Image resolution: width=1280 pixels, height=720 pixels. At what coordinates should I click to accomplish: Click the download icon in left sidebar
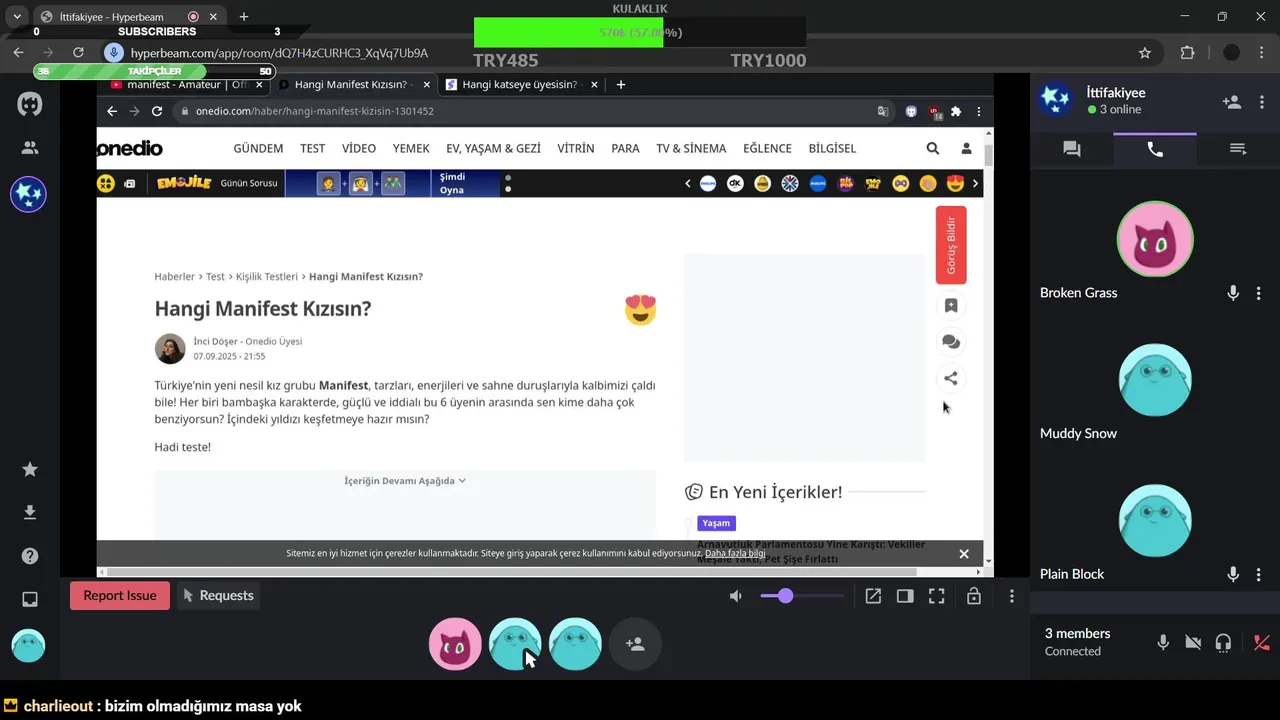30,513
